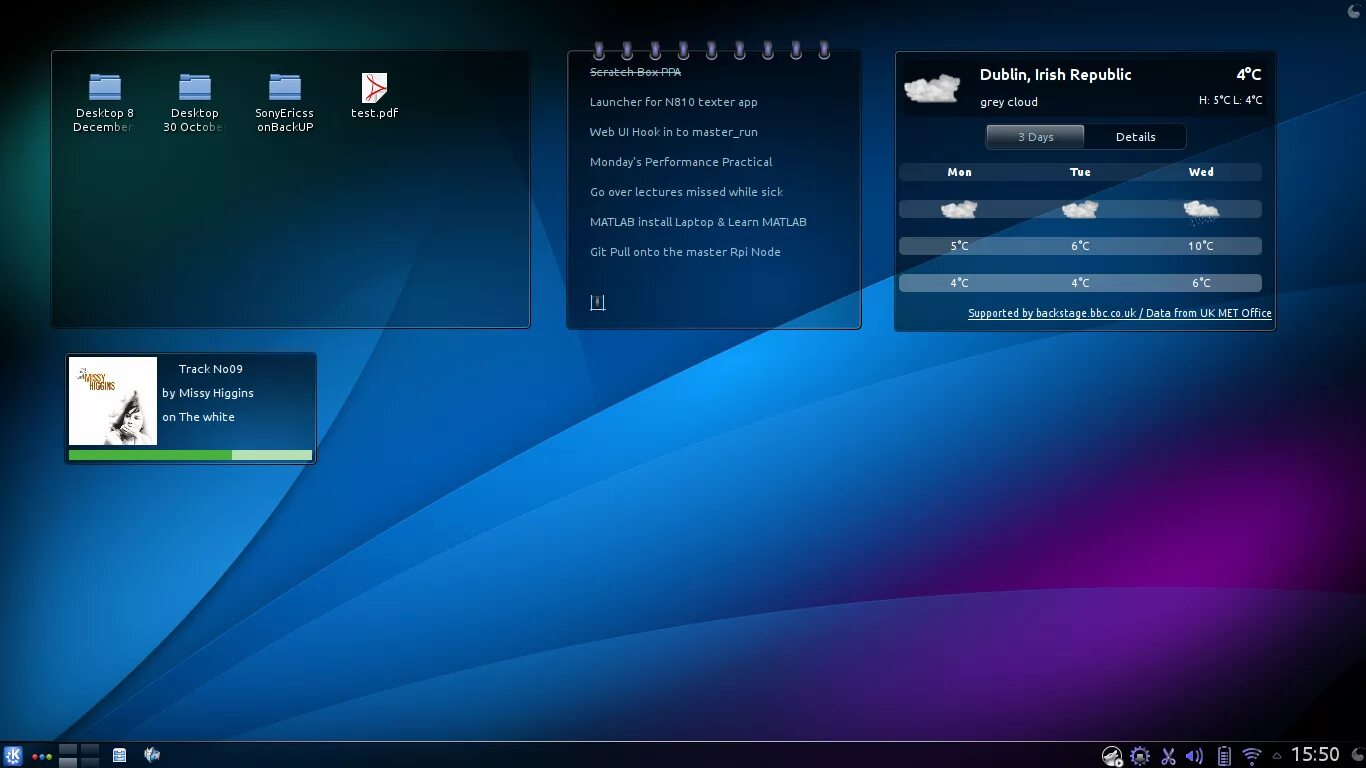The height and width of the screenshot is (768, 1366).
Task: Toggle 'Monday's Performance Practical' as completed
Action: tap(680, 162)
